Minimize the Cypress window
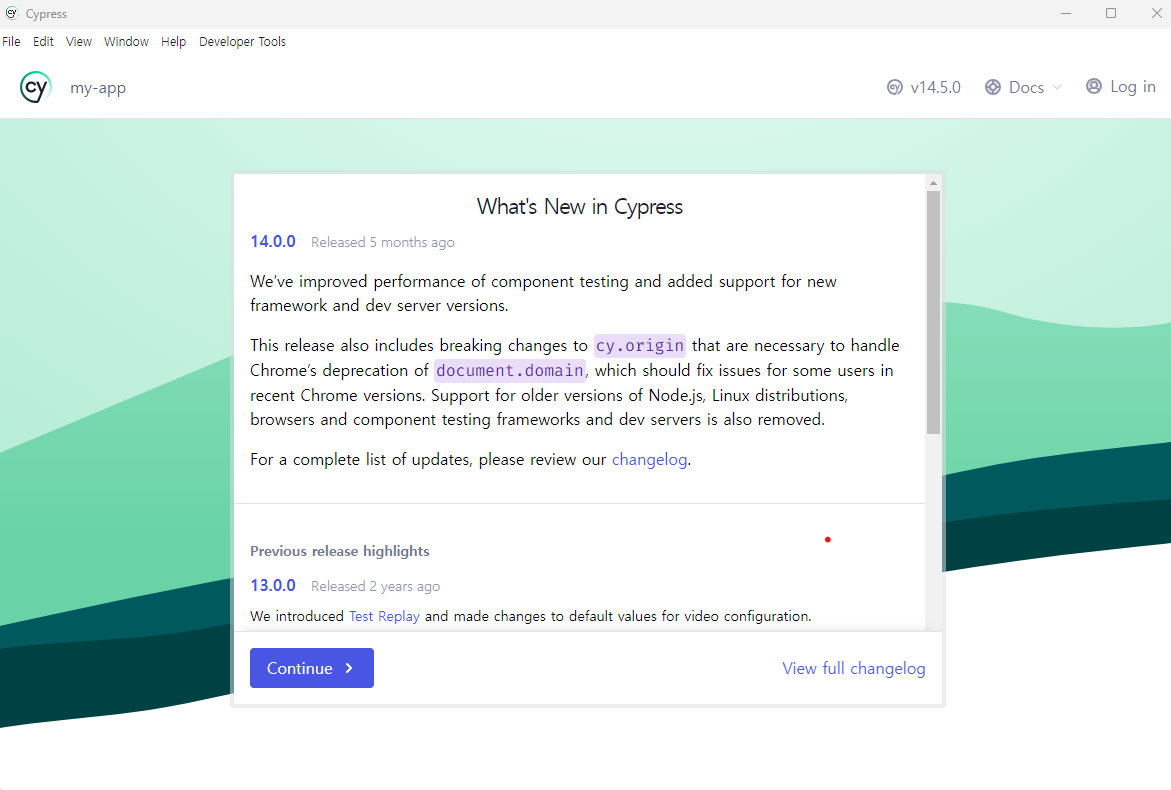 [1066, 13]
